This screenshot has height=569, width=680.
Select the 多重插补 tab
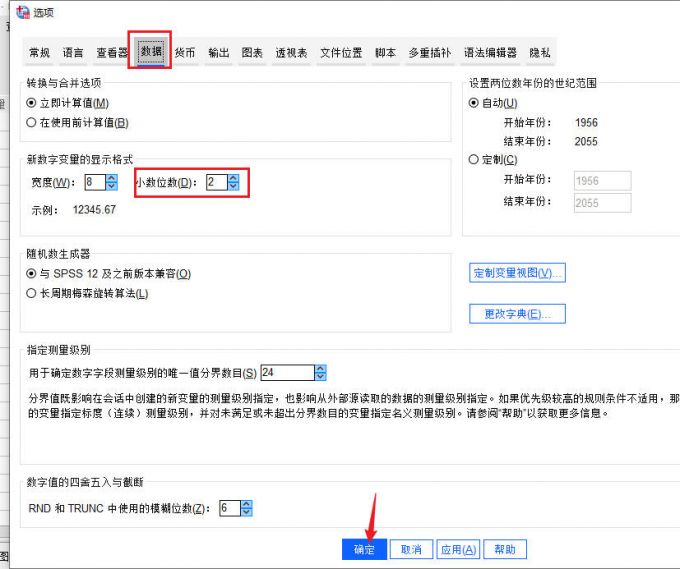[429, 53]
